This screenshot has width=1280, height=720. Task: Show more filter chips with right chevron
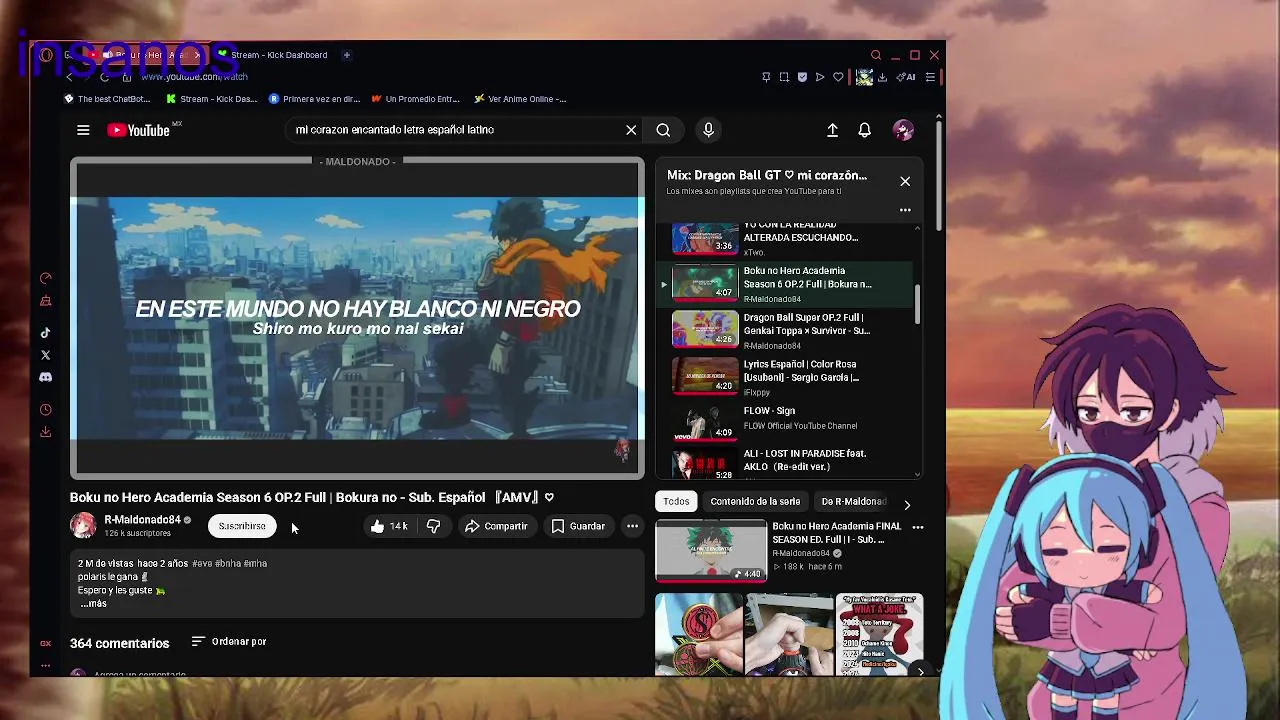click(x=907, y=505)
